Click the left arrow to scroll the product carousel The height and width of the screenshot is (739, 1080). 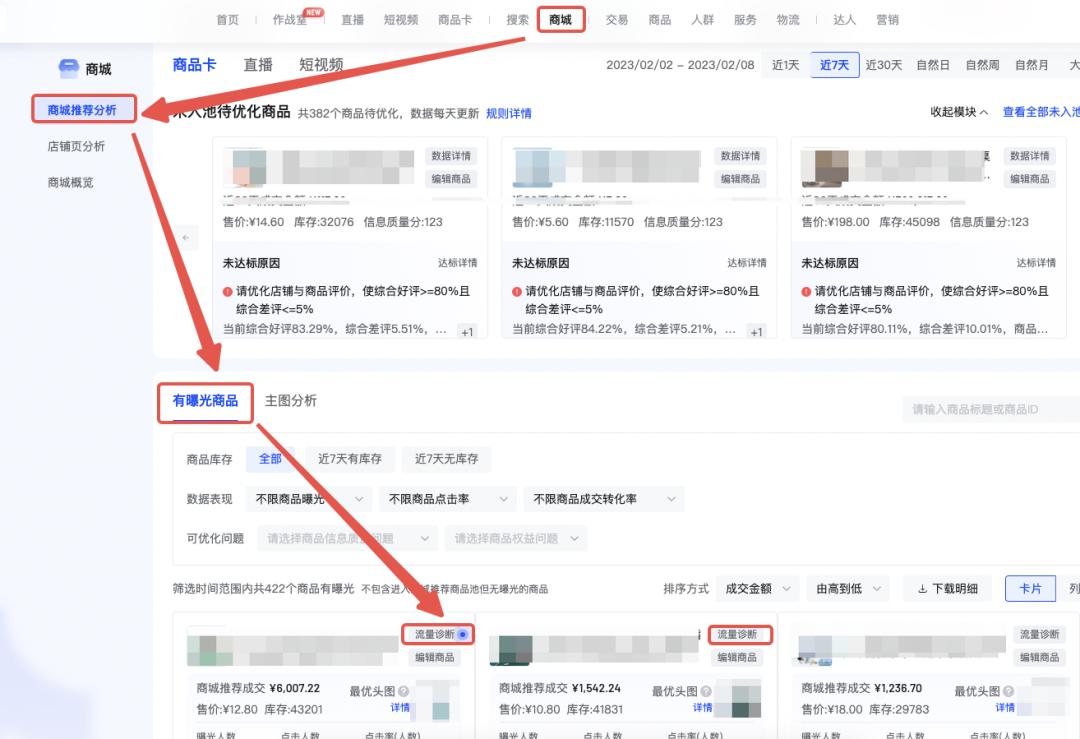pyautogui.click(x=186, y=238)
